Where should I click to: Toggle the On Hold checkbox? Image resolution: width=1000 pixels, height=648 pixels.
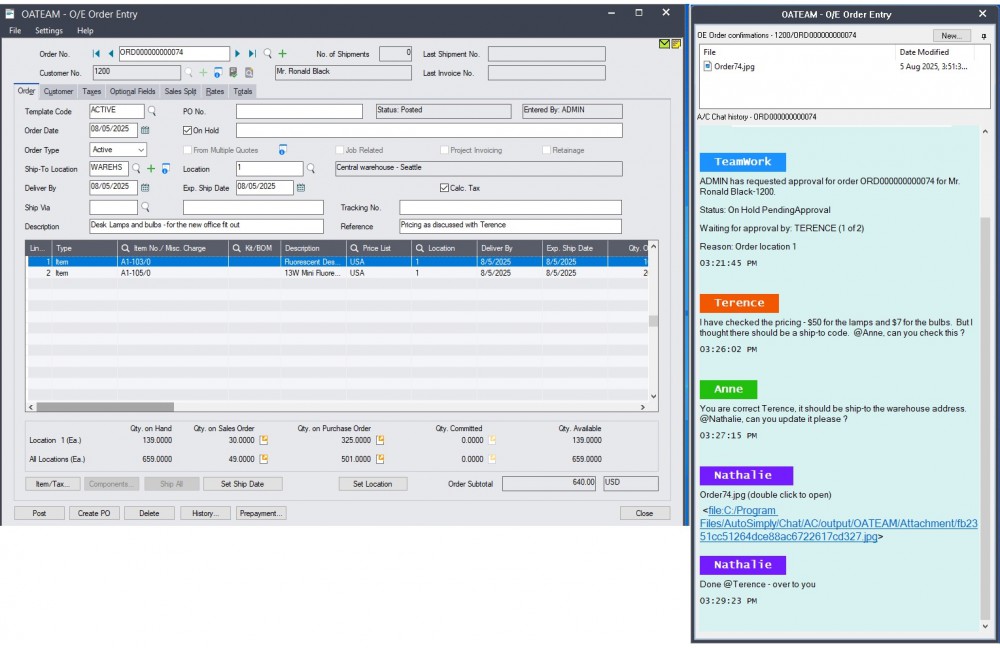click(x=188, y=130)
